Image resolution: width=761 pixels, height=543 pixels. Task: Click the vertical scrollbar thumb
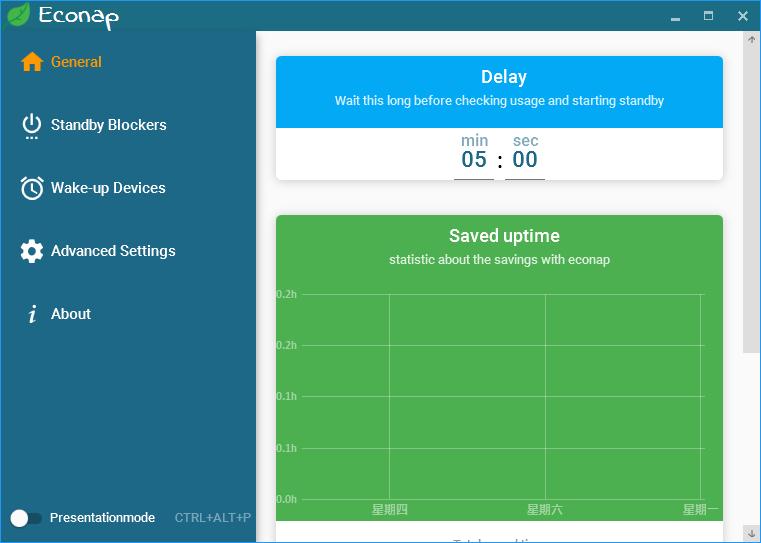[751, 200]
